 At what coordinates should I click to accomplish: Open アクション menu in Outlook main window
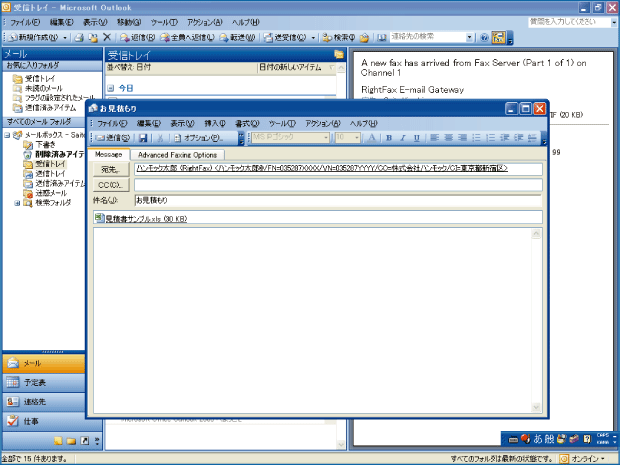tap(204, 22)
